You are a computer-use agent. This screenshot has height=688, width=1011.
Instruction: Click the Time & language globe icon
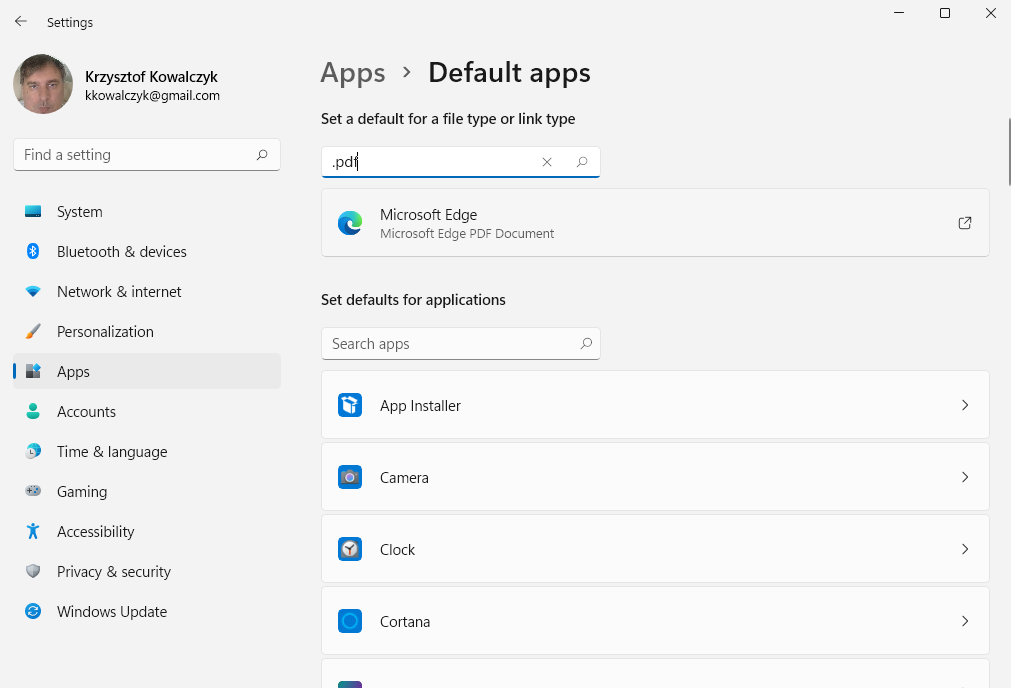coord(33,451)
